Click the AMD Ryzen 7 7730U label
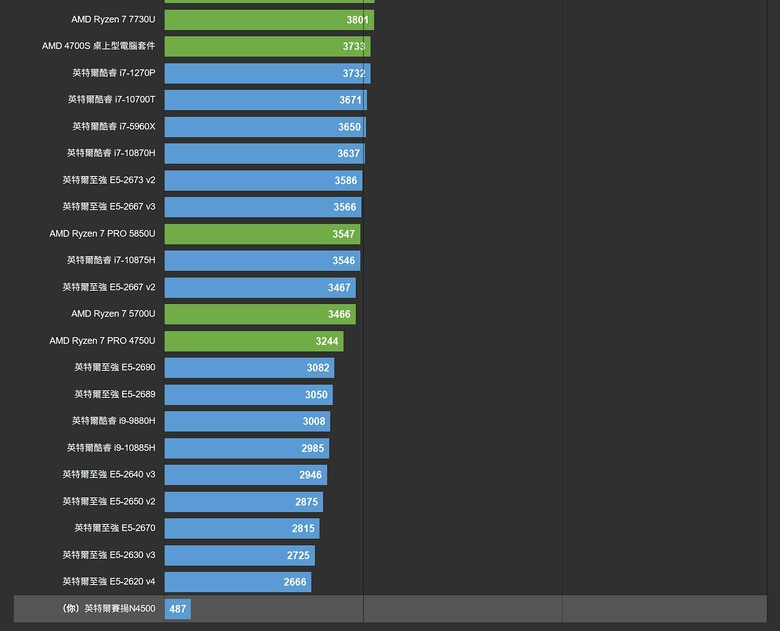 (x=113, y=19)
